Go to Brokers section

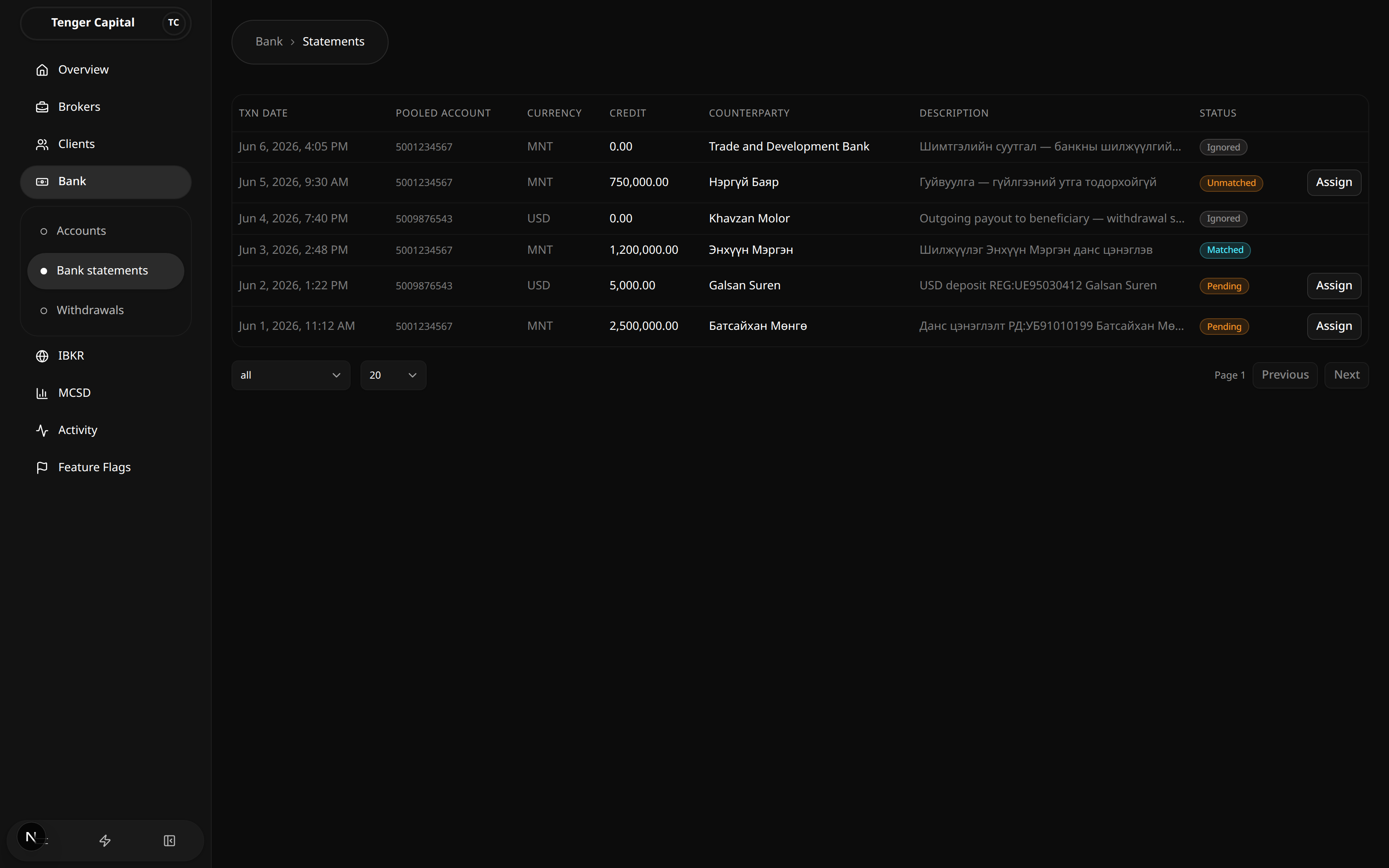click(105, 107)
